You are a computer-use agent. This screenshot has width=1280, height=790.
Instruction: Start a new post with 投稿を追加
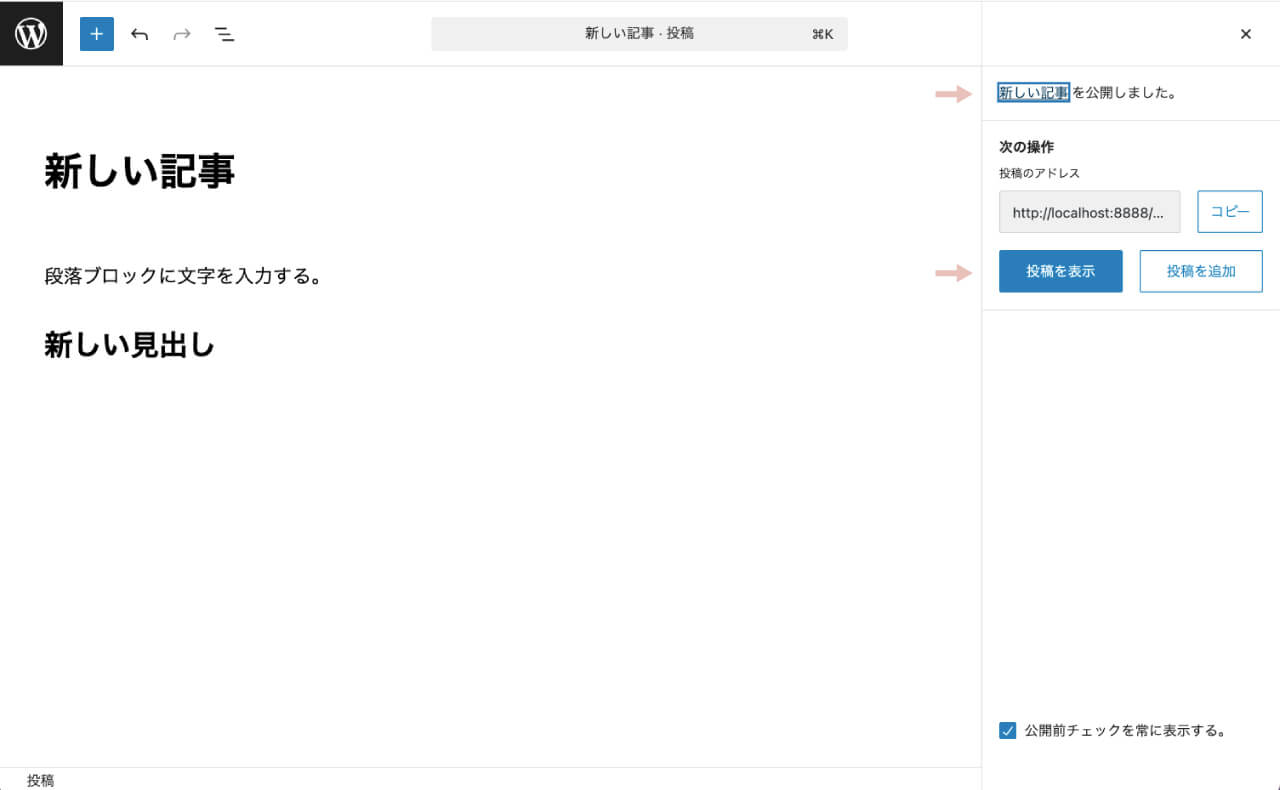point(1200,271)
